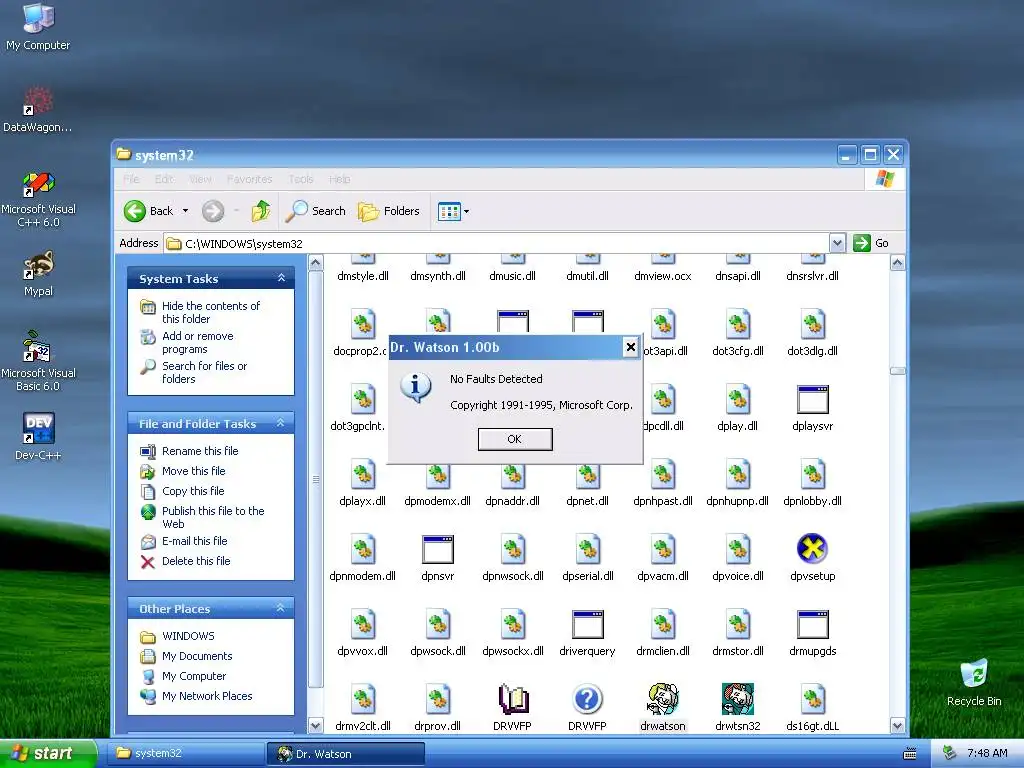
Task: Select the dpnet.dll file
Action: pos(587,483)
